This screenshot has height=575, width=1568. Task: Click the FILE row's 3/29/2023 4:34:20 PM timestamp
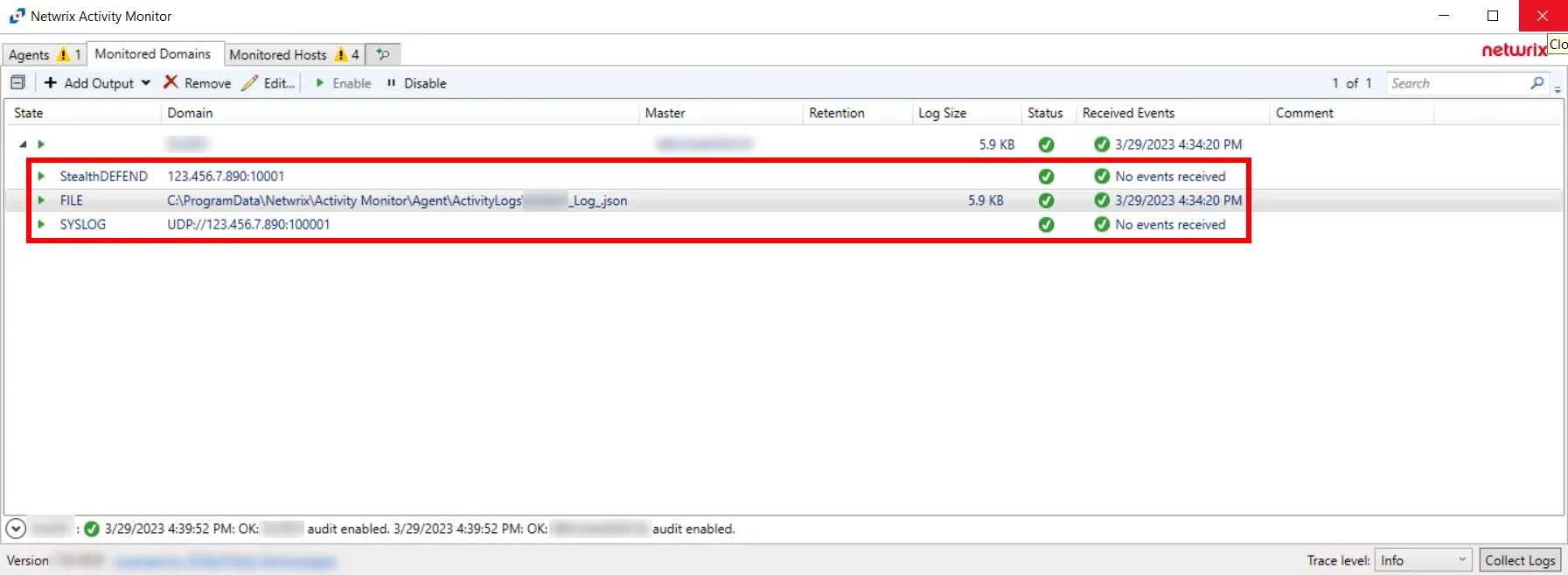1178,200
